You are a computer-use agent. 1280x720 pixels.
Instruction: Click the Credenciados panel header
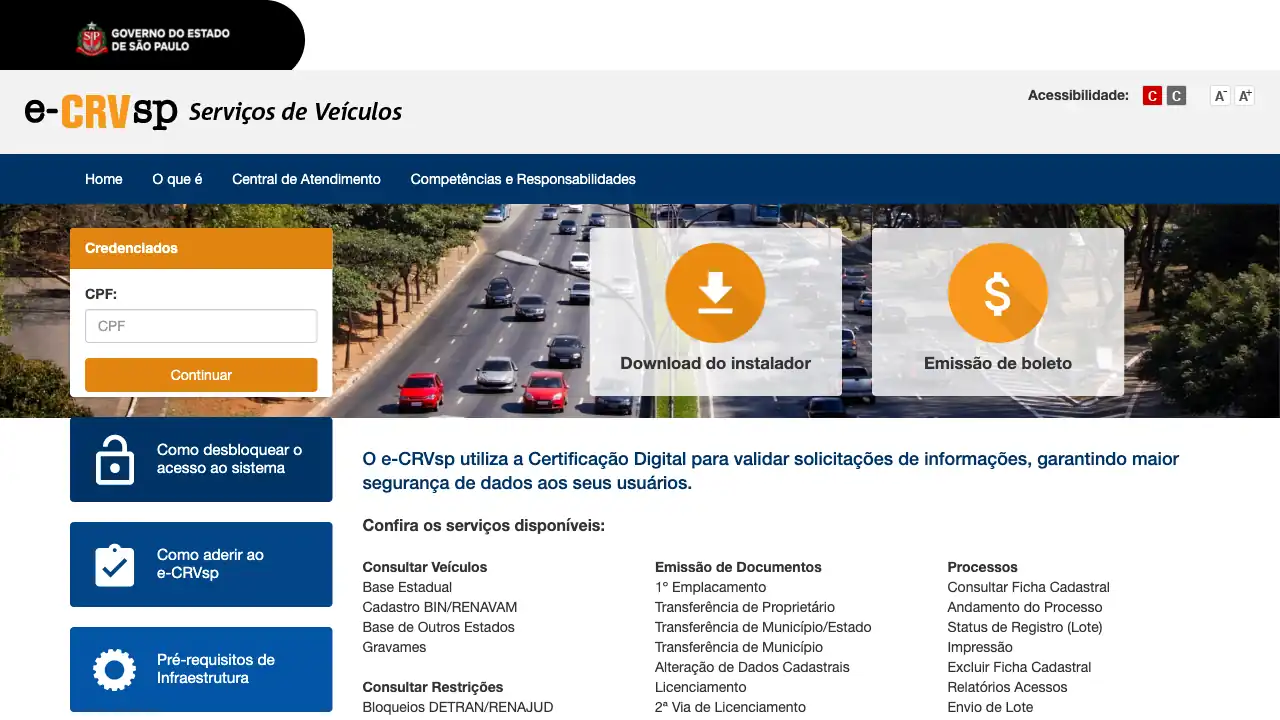201,248
